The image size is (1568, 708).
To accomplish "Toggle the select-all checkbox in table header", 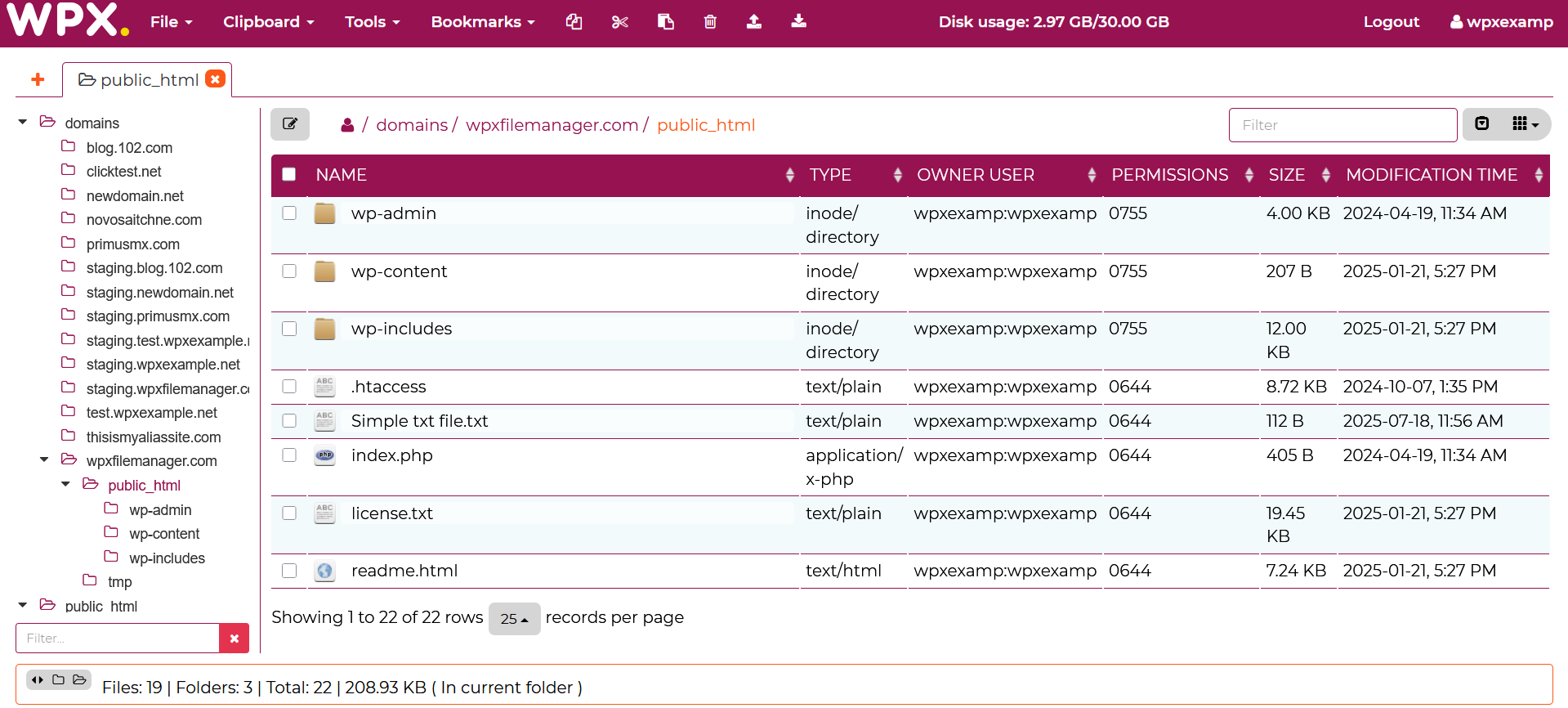I will coord(288,174).
